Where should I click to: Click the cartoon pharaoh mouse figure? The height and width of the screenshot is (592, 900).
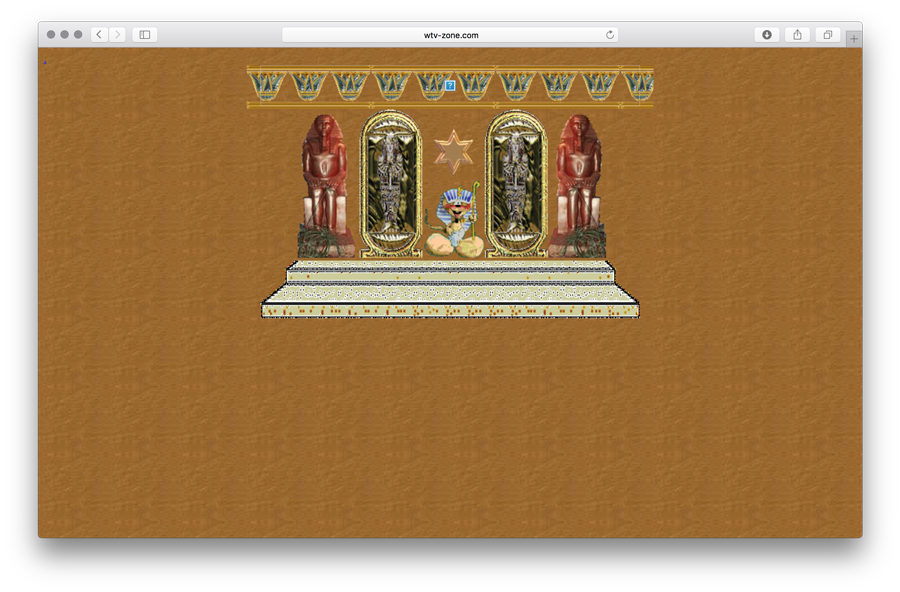pos(455,222)
